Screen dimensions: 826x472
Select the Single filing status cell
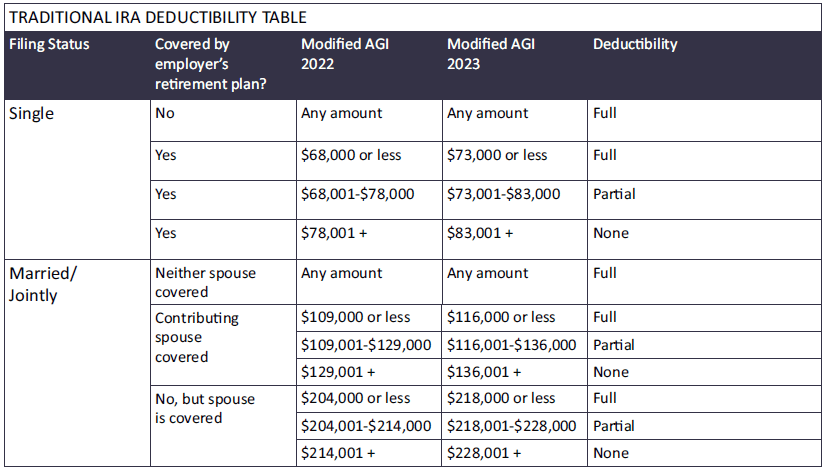[31, 113]
